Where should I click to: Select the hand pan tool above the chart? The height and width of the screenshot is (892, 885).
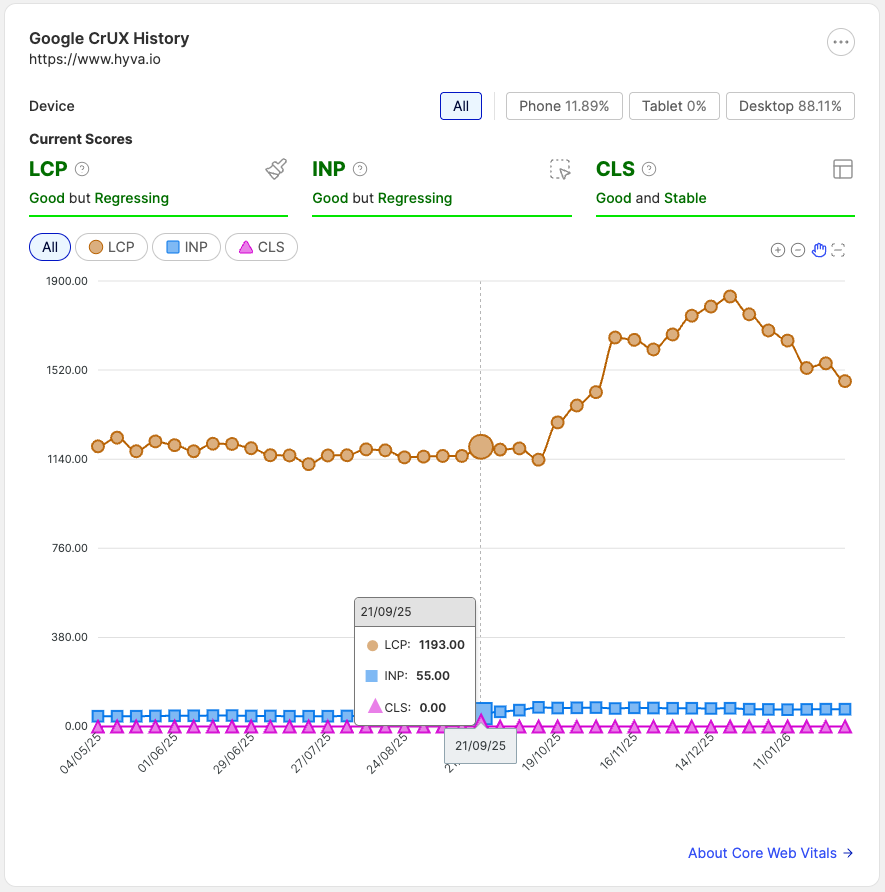point(819,250)
